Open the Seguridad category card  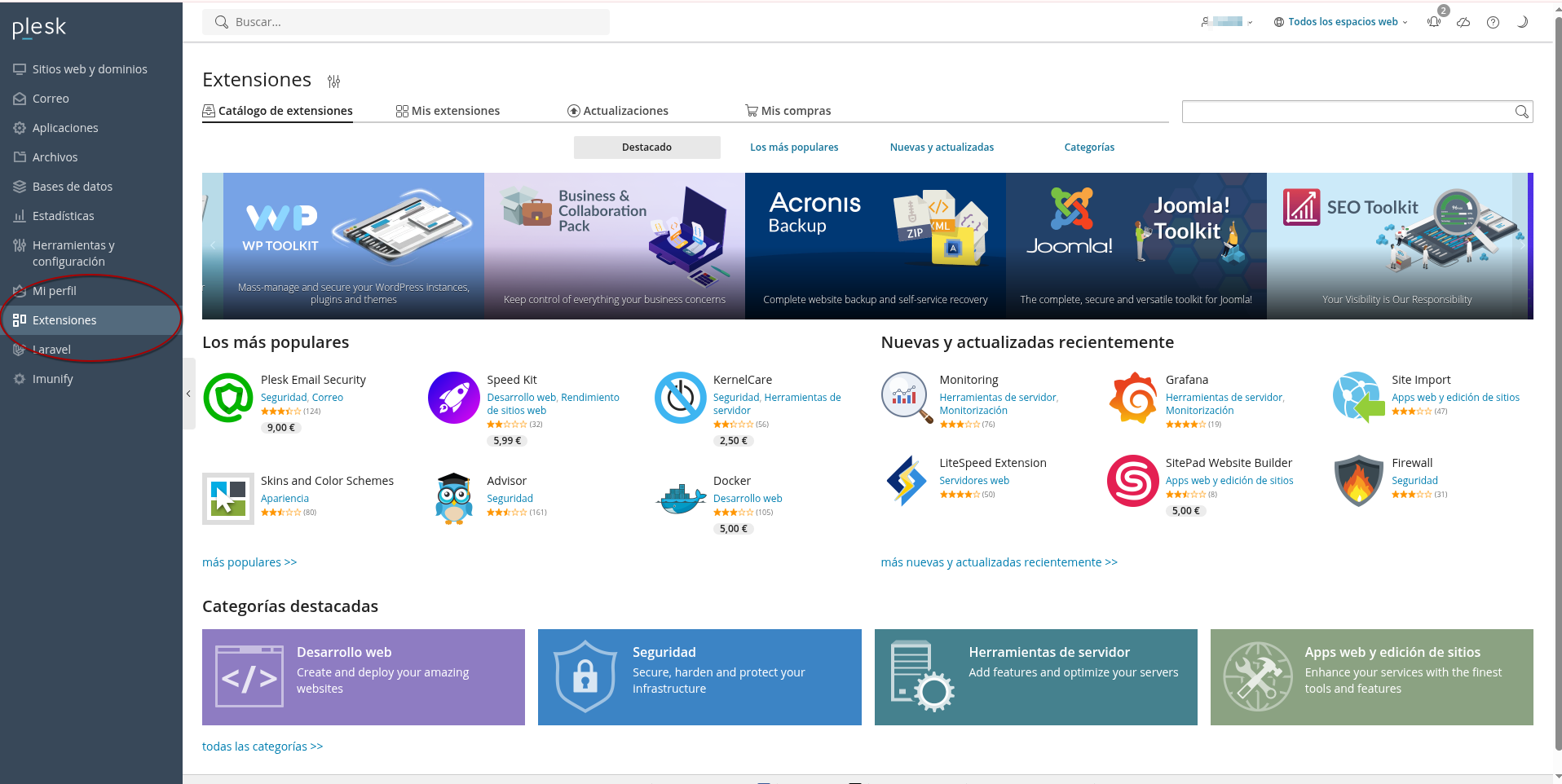[x=699, y=677]
